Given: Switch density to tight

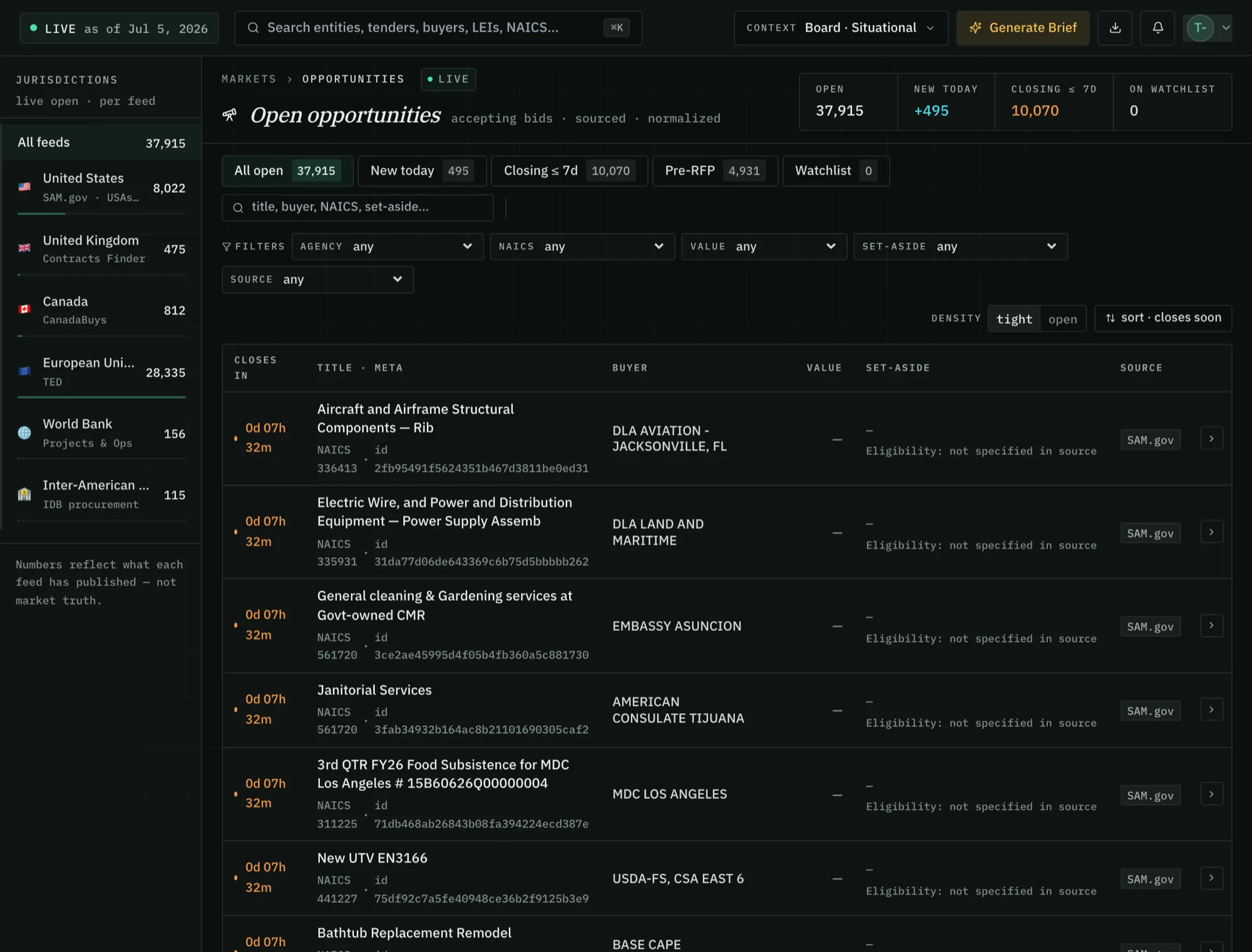Looking at the screenshot, I should point(1014,319).
